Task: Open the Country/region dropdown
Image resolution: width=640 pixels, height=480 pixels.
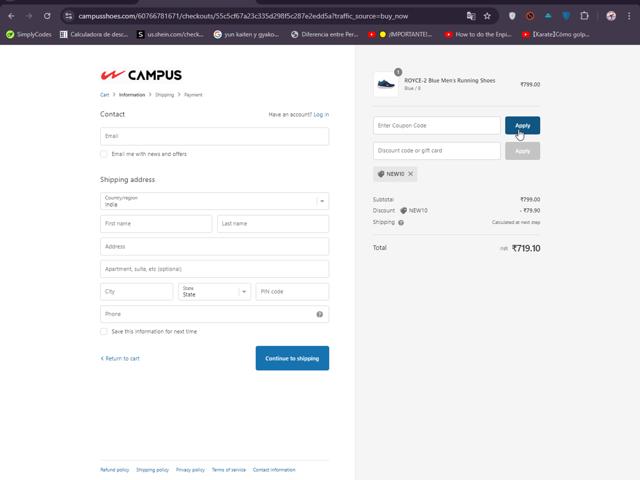Action: pyautogui.click(x=214, y=201)
